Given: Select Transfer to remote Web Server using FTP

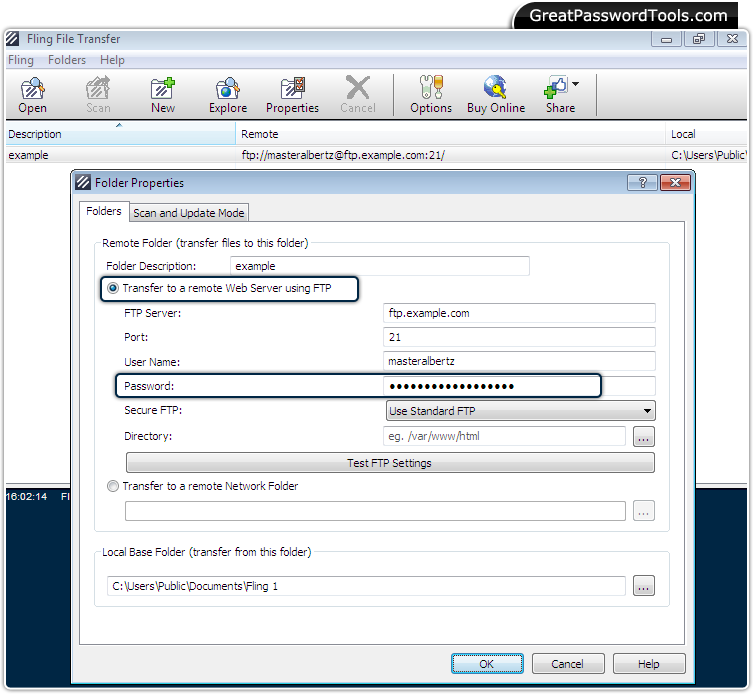Looking at the screenshot, I should tap(113, 288).
